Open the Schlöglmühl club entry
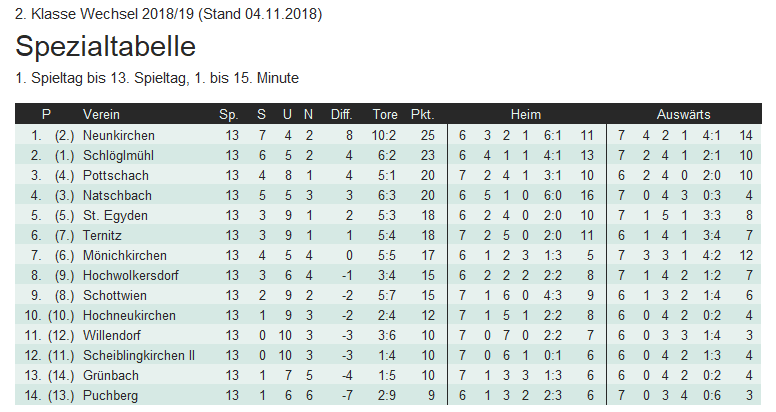The width and height of the screenshot is (776, 412). pos(120,155)
